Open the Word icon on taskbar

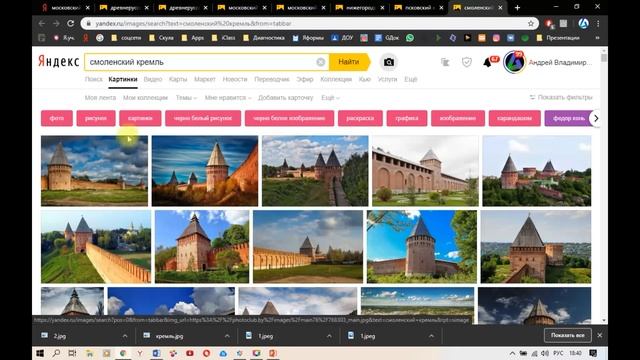(156, 353)
